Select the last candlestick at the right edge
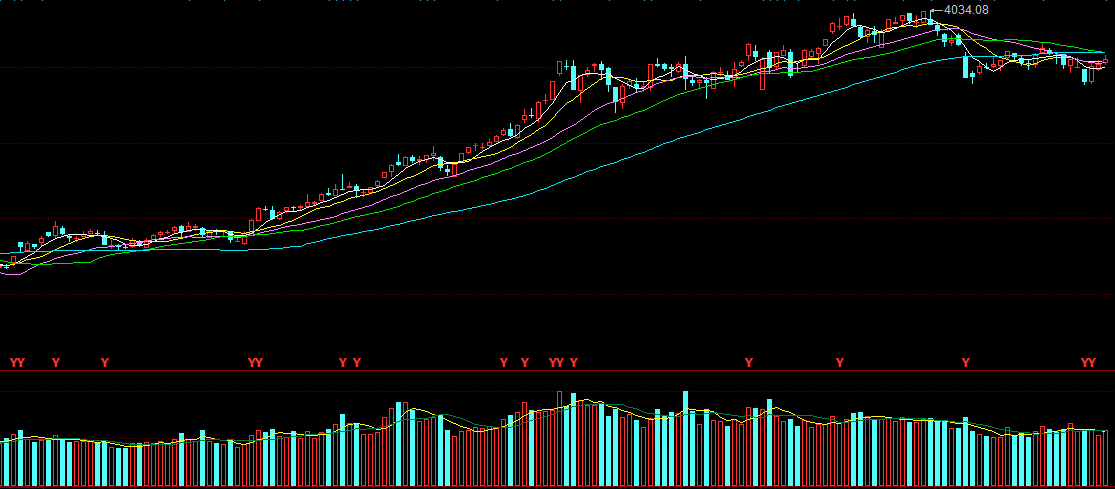The image size is (1115, 489). (1106, 62)
